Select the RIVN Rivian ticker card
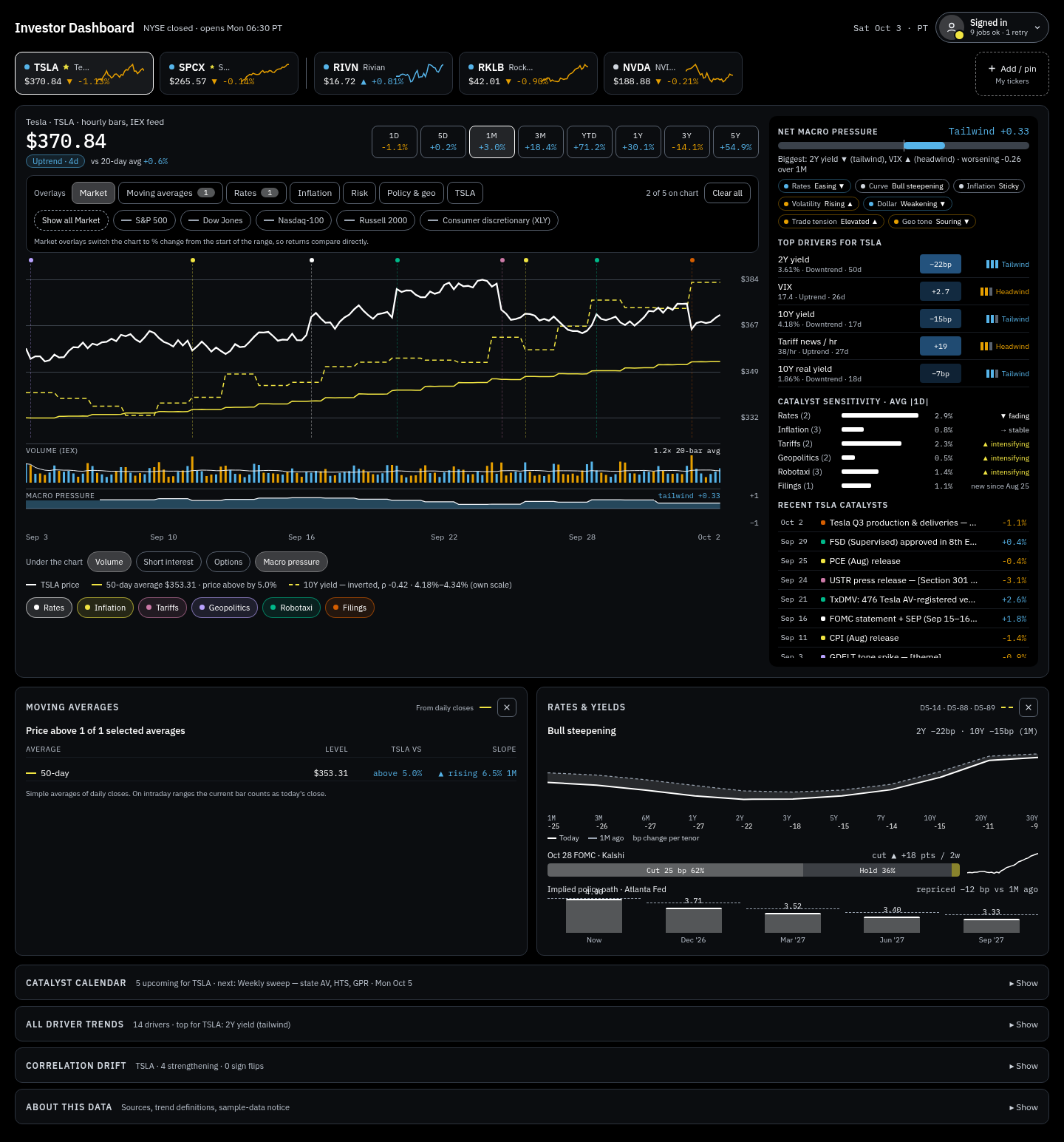This screenshot has width=1064, height=1142. (383, 73)
